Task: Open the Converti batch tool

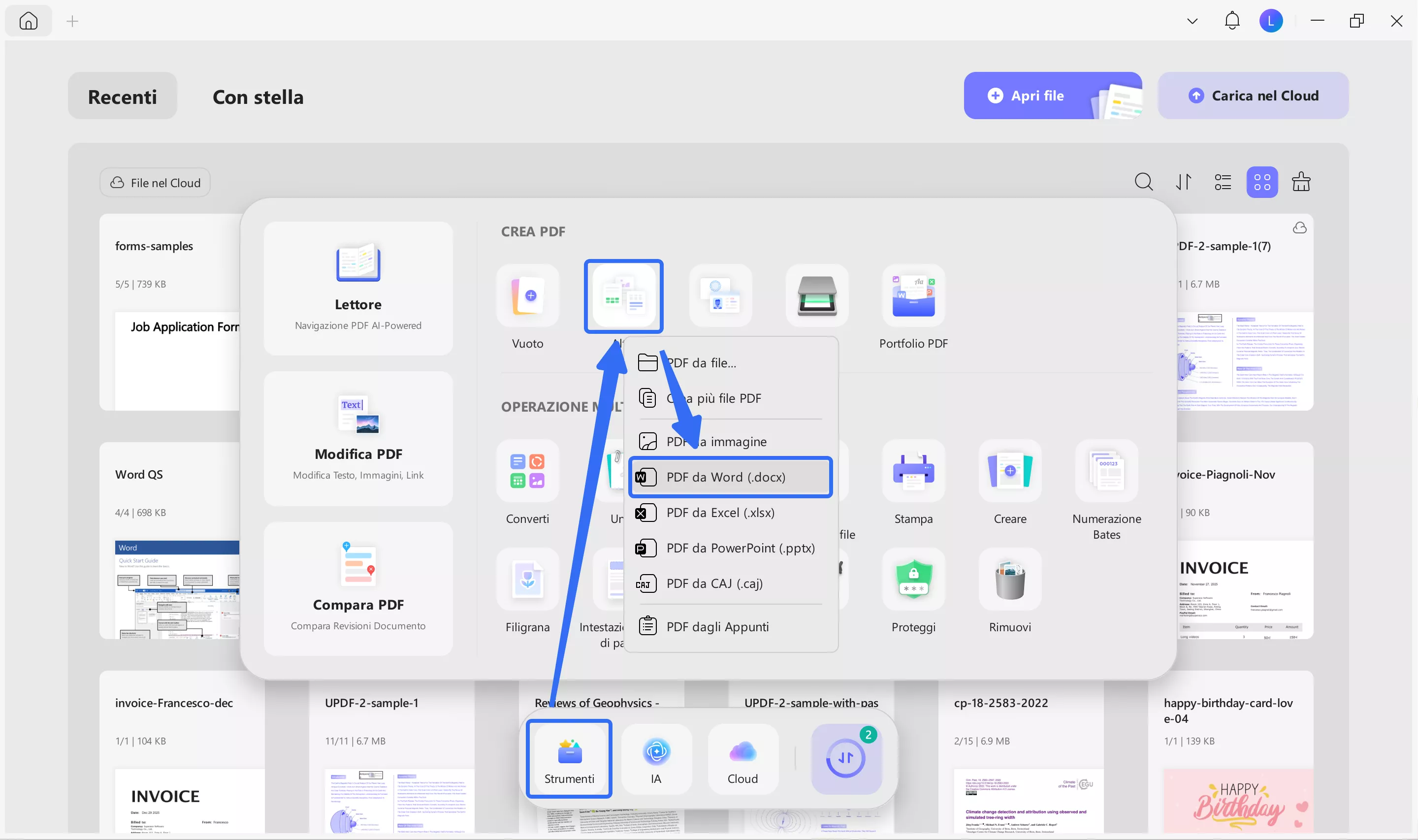Action: 527,471
